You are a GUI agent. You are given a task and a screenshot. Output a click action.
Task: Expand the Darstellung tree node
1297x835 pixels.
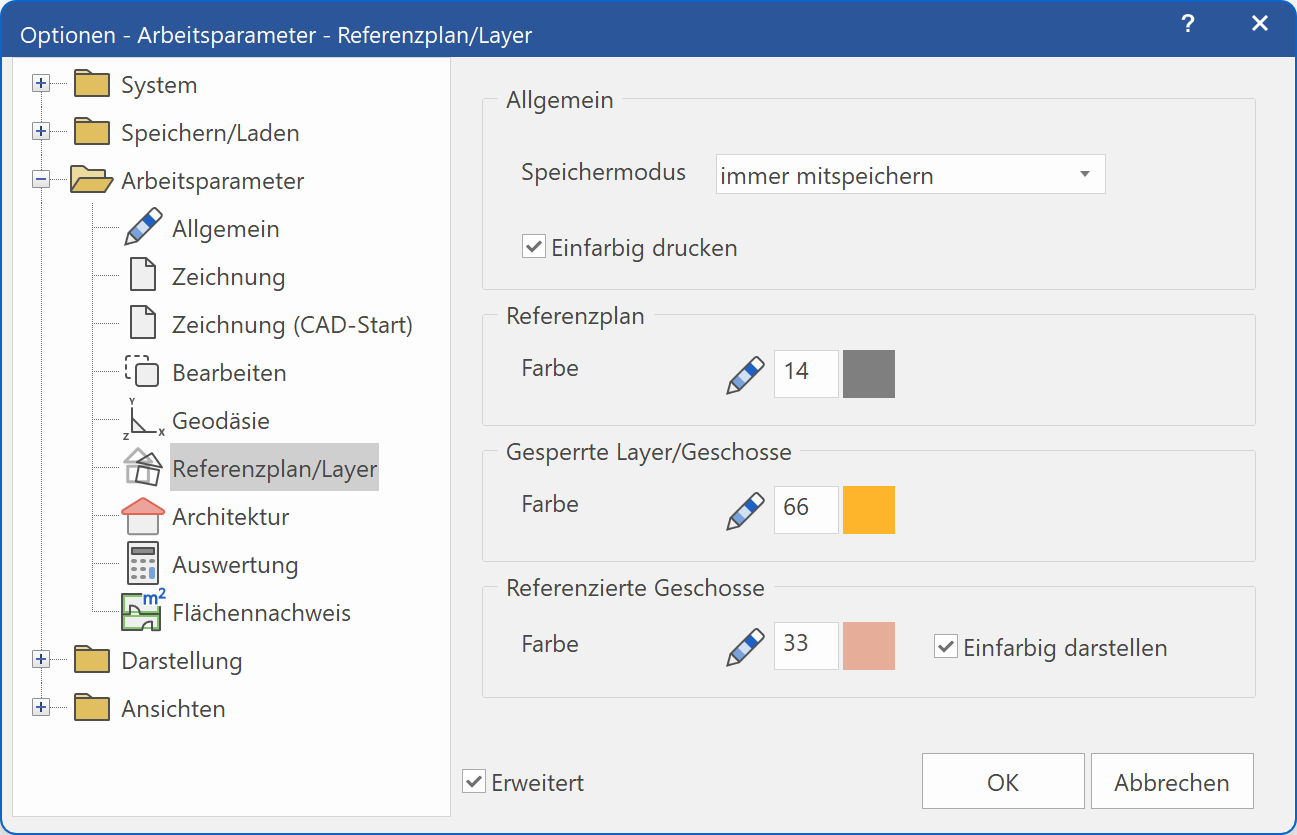pyautogui.click(x=40, y=659)
